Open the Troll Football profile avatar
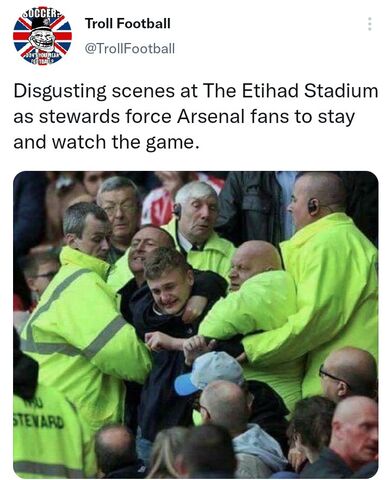This screenshot has height=480, width=391. click(42, 36)
